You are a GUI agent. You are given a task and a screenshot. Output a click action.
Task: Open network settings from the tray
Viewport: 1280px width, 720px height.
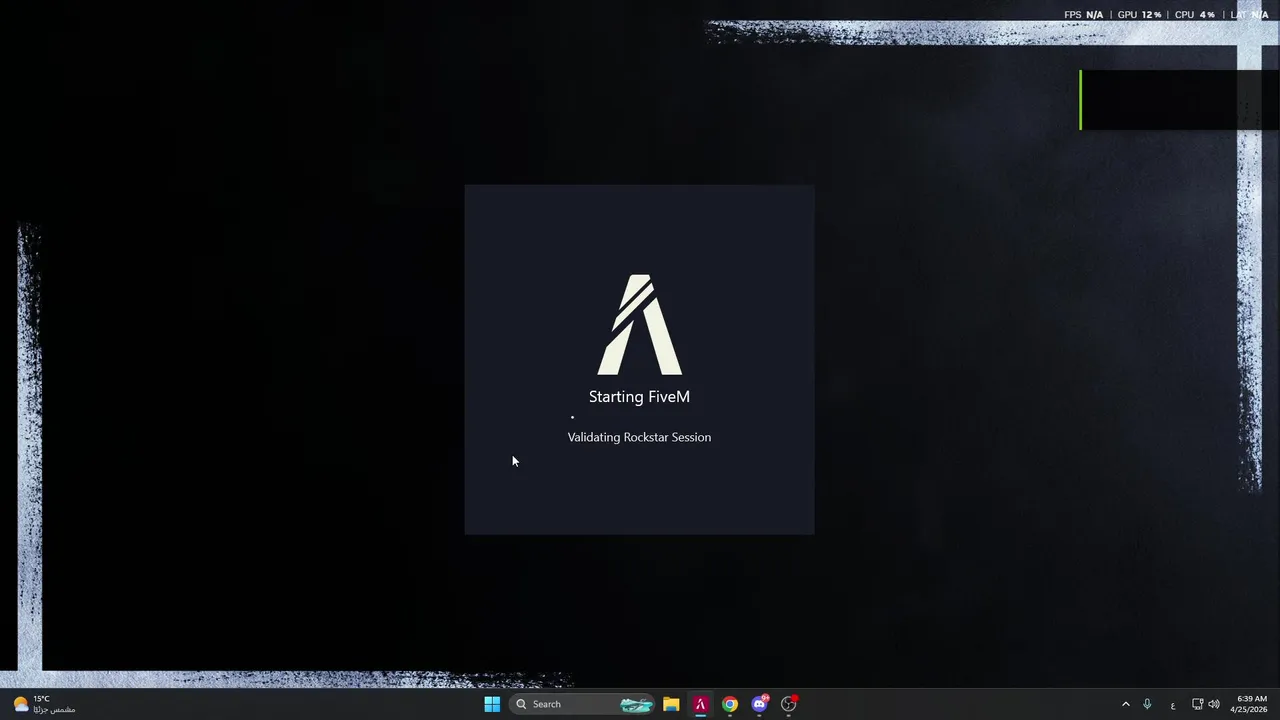(1198, 704)
